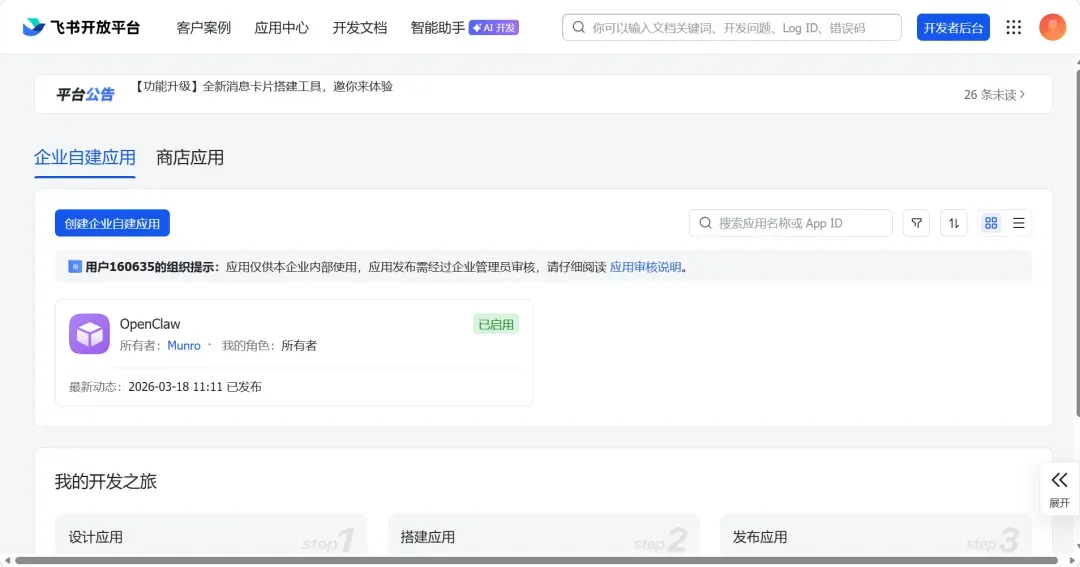The height and width of the screenshot is (567, 1080).
Task: Click the filter funnel icon
Action: click(x=916, y=223)
